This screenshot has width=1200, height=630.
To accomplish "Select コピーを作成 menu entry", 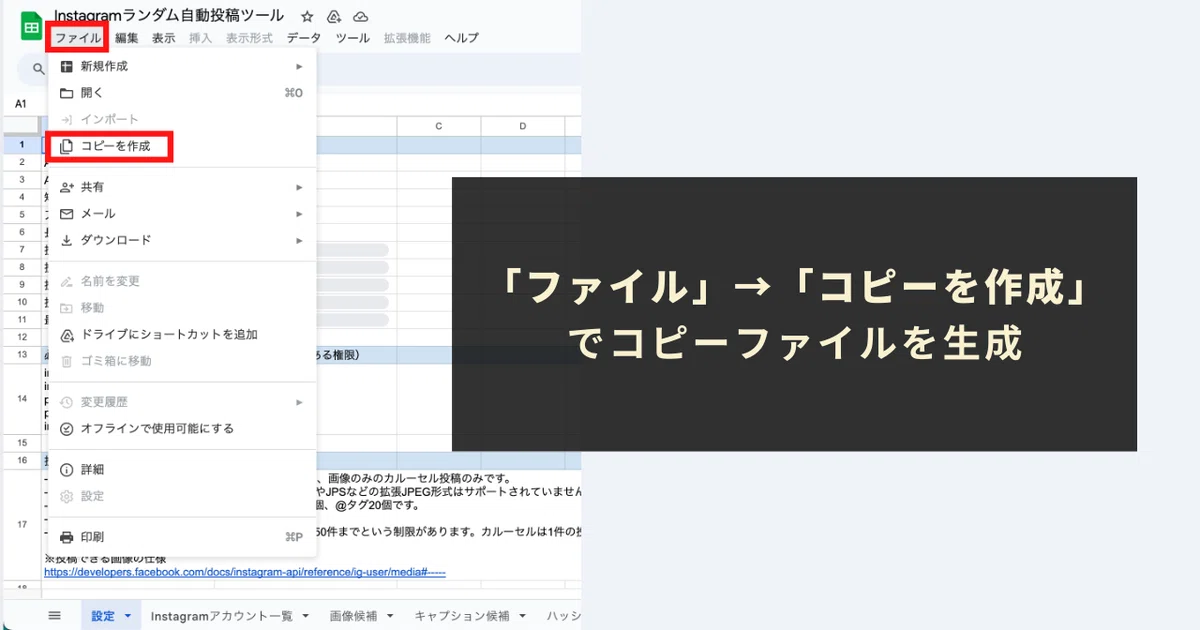I will pyautogui.click(x=182, y=146).
